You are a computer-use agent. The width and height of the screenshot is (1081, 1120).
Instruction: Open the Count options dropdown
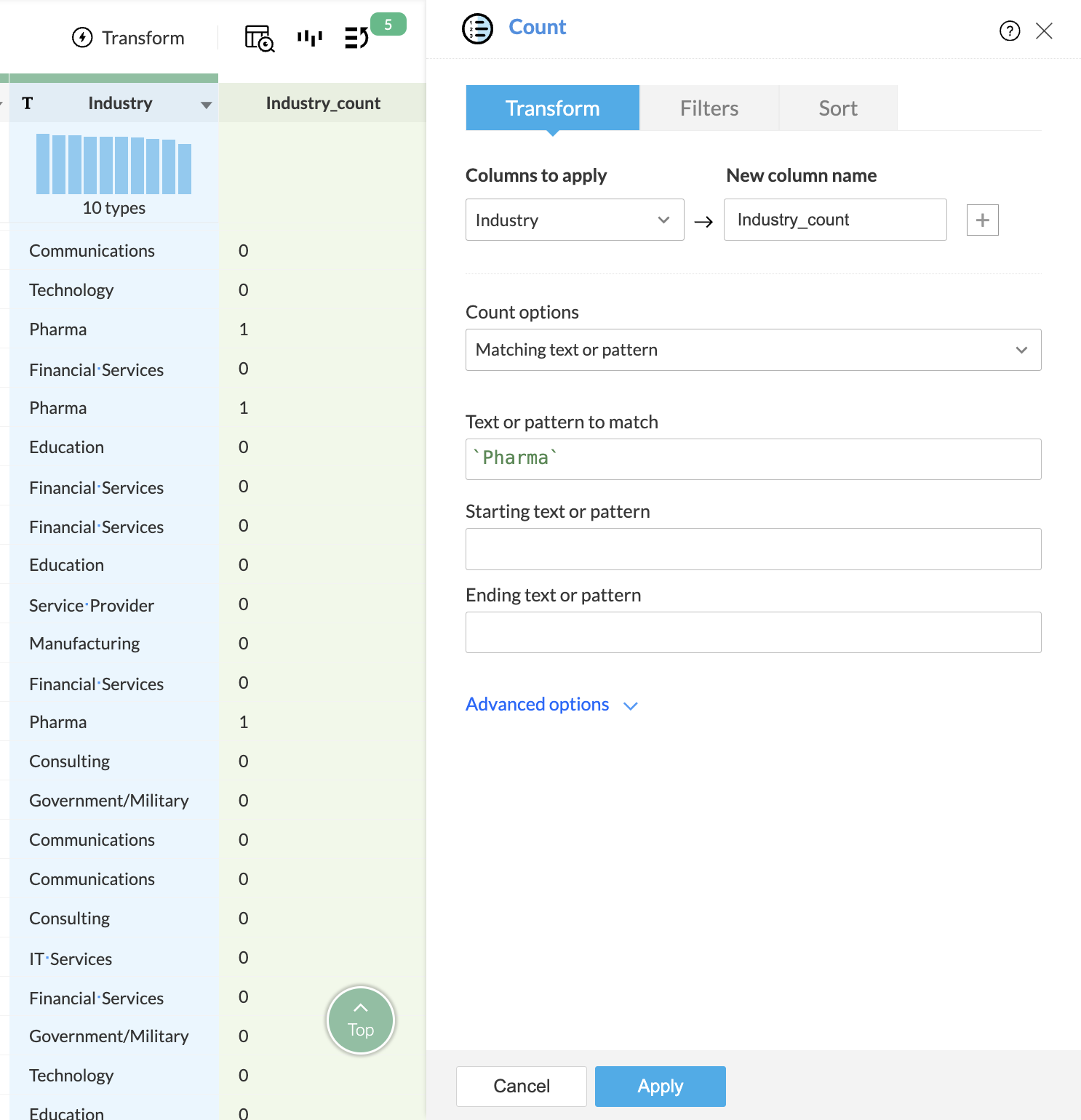[x=753, y=350]
